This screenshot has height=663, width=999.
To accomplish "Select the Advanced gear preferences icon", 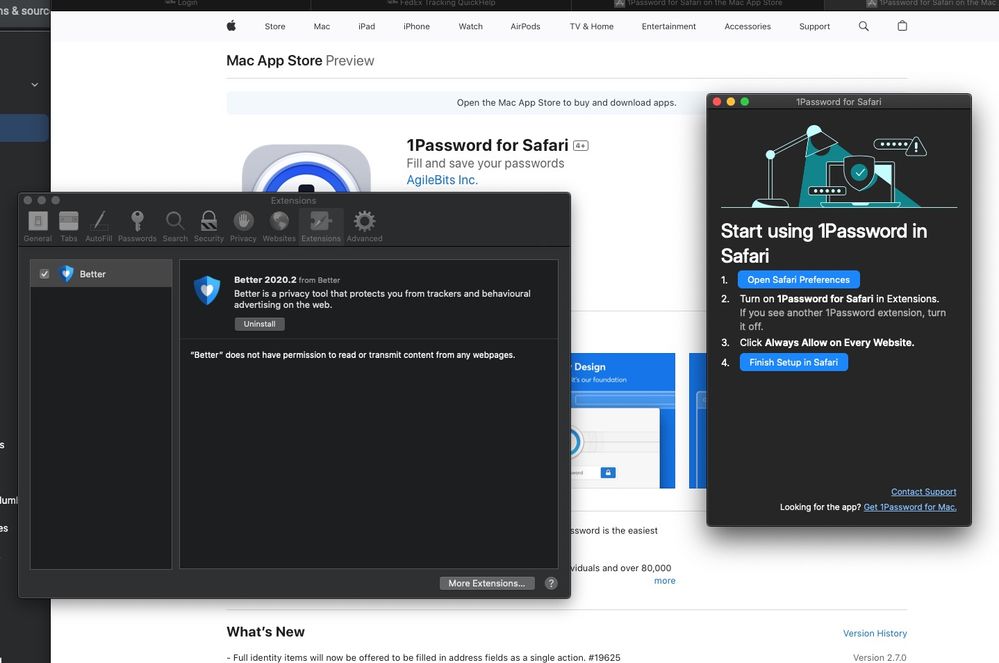I will coord(364,226).
